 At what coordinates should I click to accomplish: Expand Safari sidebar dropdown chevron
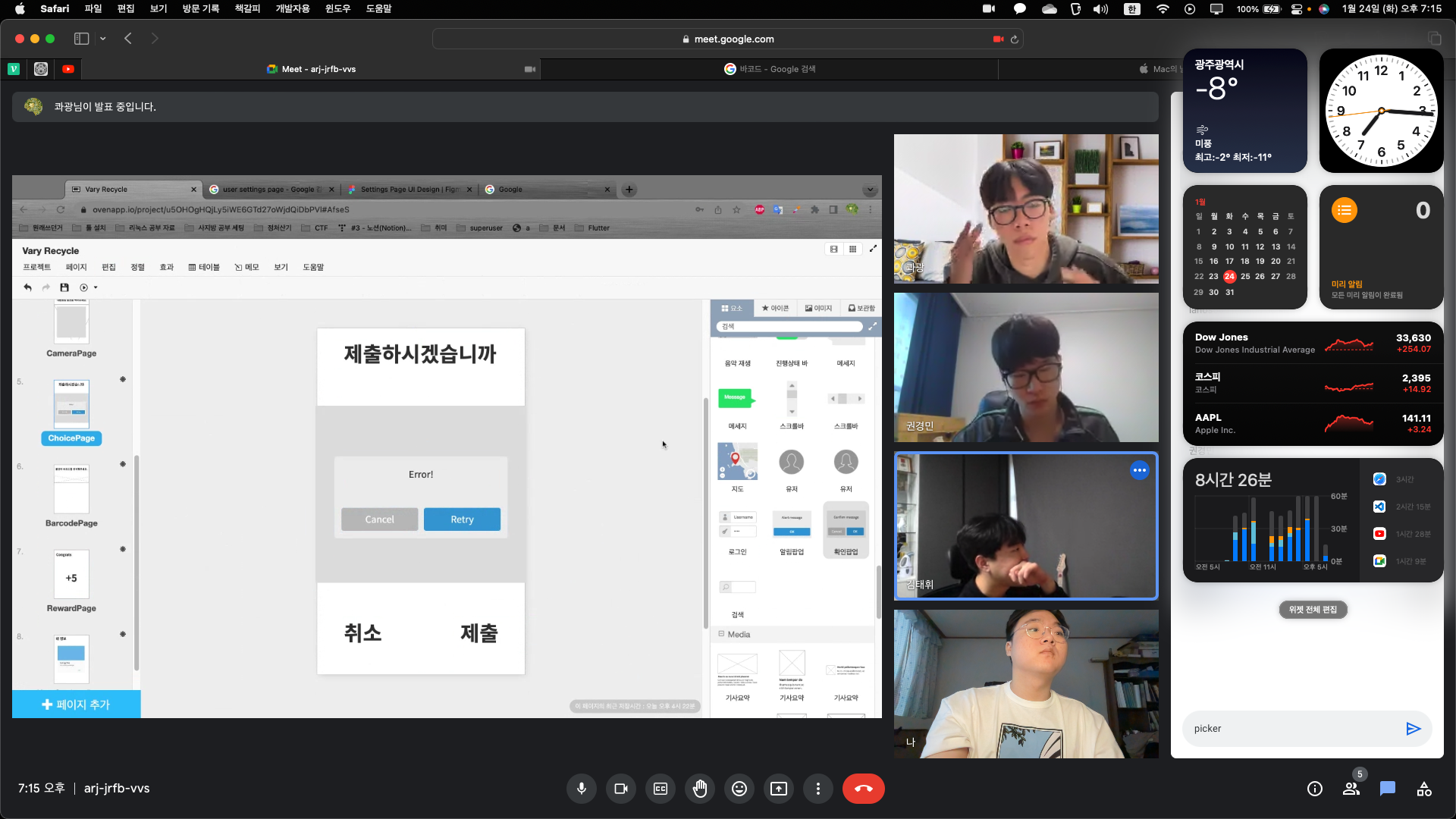[103, 39]
